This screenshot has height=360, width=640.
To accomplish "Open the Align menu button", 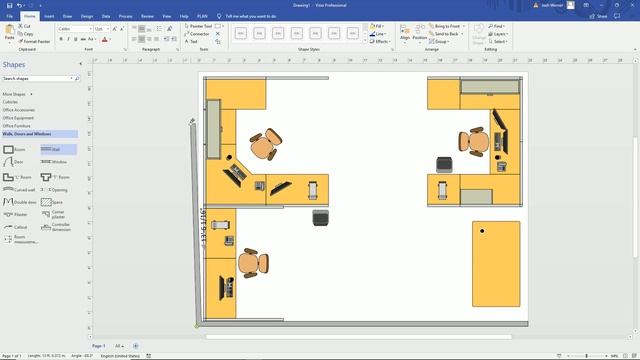I will (404, 33).
